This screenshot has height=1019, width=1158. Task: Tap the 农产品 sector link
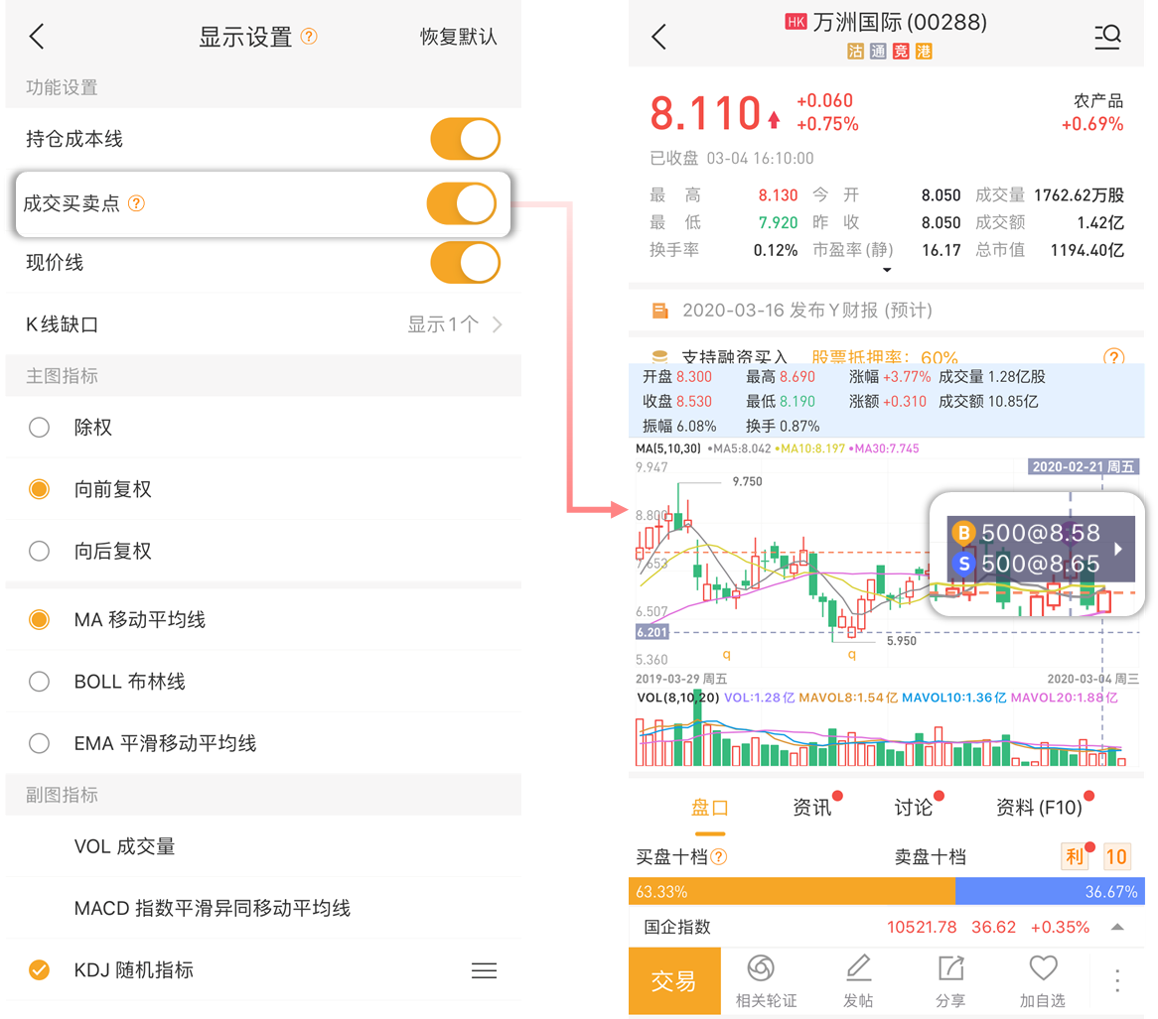[1098, 100]
